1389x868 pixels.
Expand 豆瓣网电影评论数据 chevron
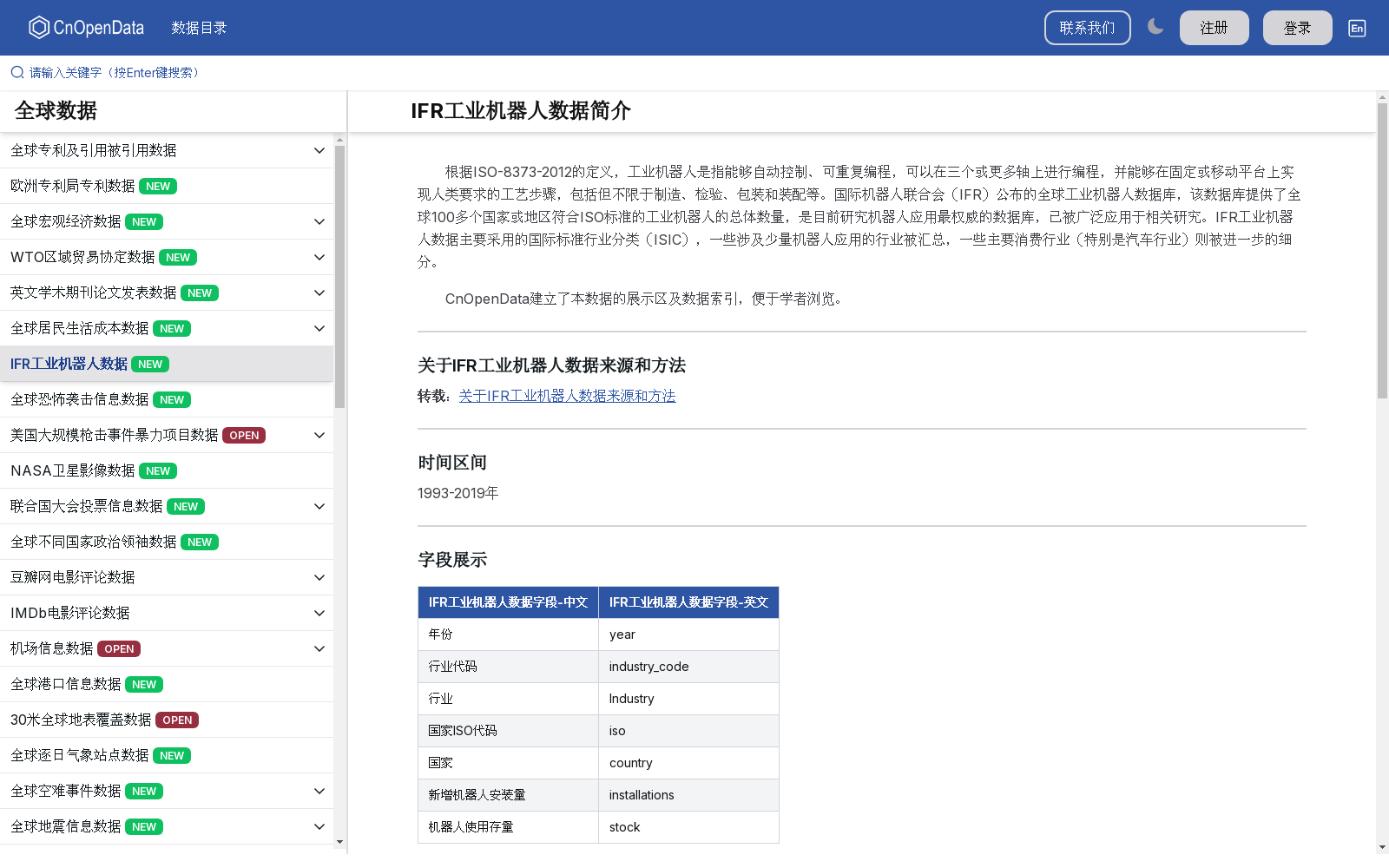(x=319, y=577)
